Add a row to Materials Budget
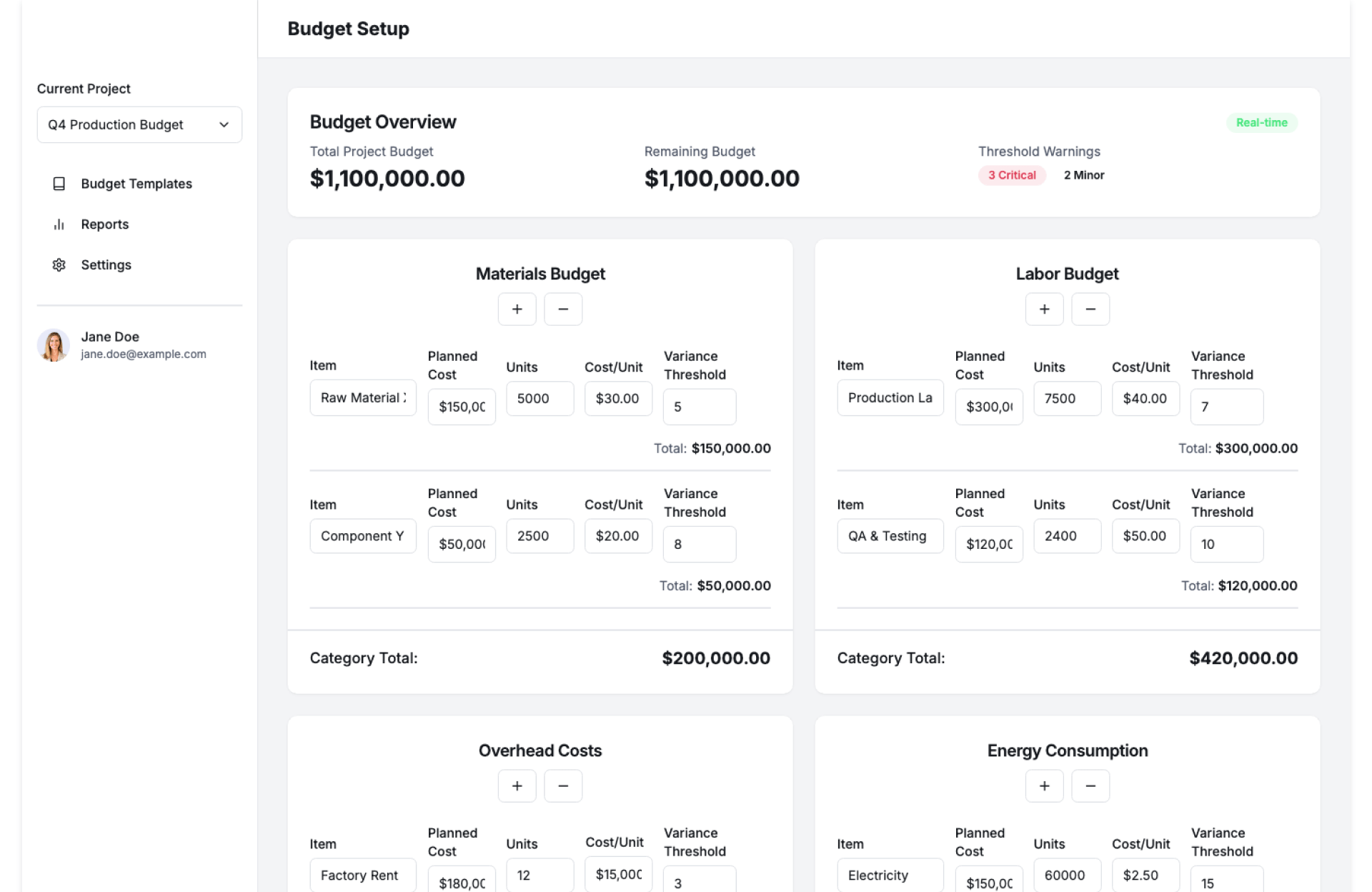This screenshot has height=892, width=1372. (x=517, y=309)
